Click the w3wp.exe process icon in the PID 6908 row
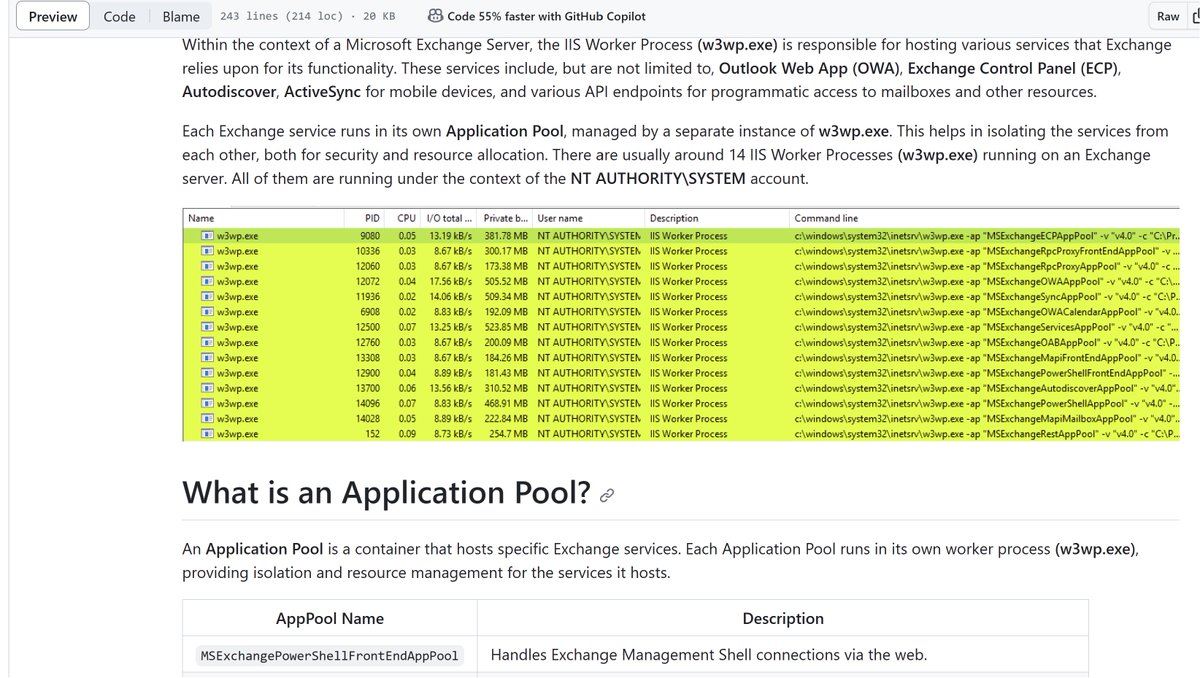 [x=207, y=312]
